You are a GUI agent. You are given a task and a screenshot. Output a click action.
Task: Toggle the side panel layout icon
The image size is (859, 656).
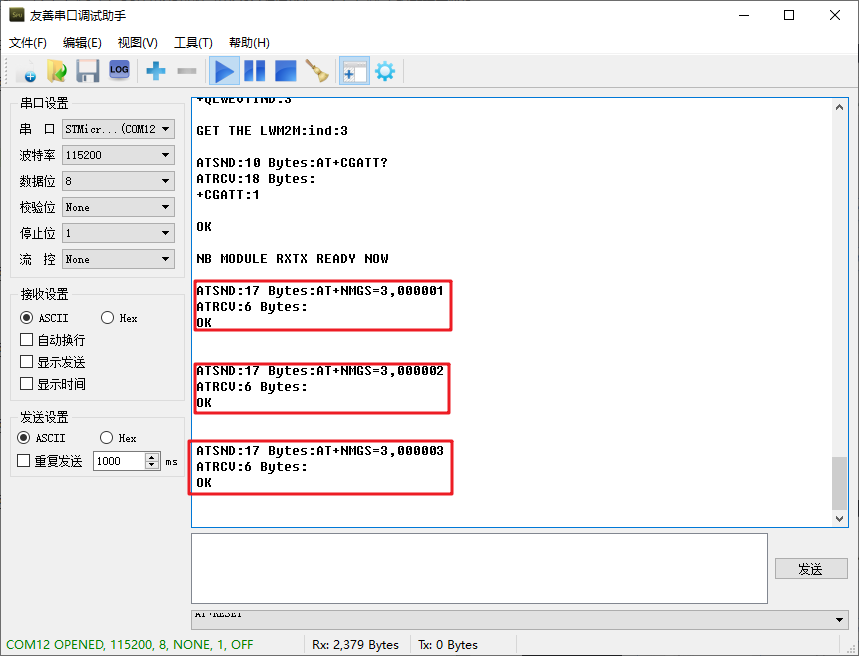coord(354,71)
